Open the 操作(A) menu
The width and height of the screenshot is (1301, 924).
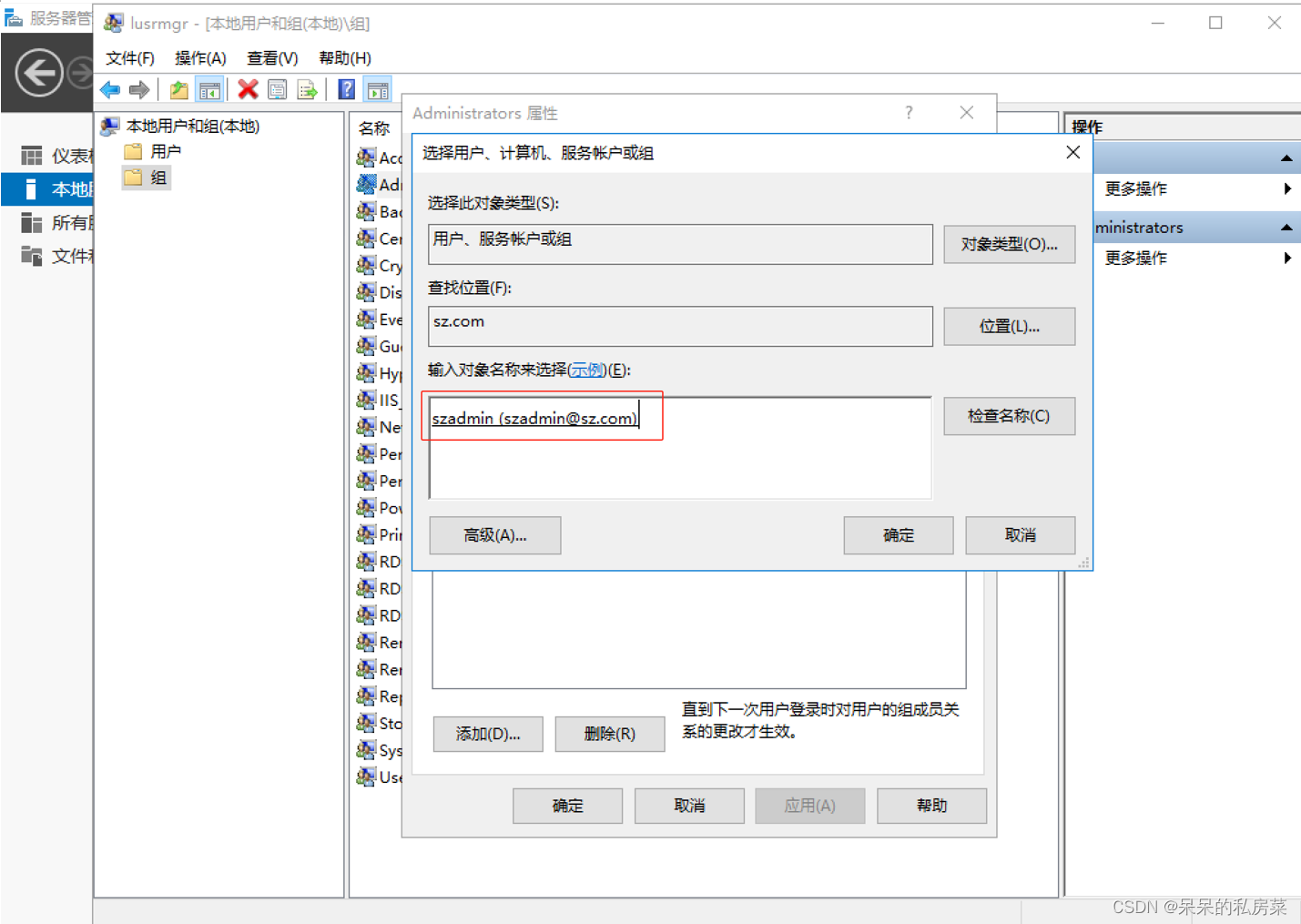pos(200,58)
